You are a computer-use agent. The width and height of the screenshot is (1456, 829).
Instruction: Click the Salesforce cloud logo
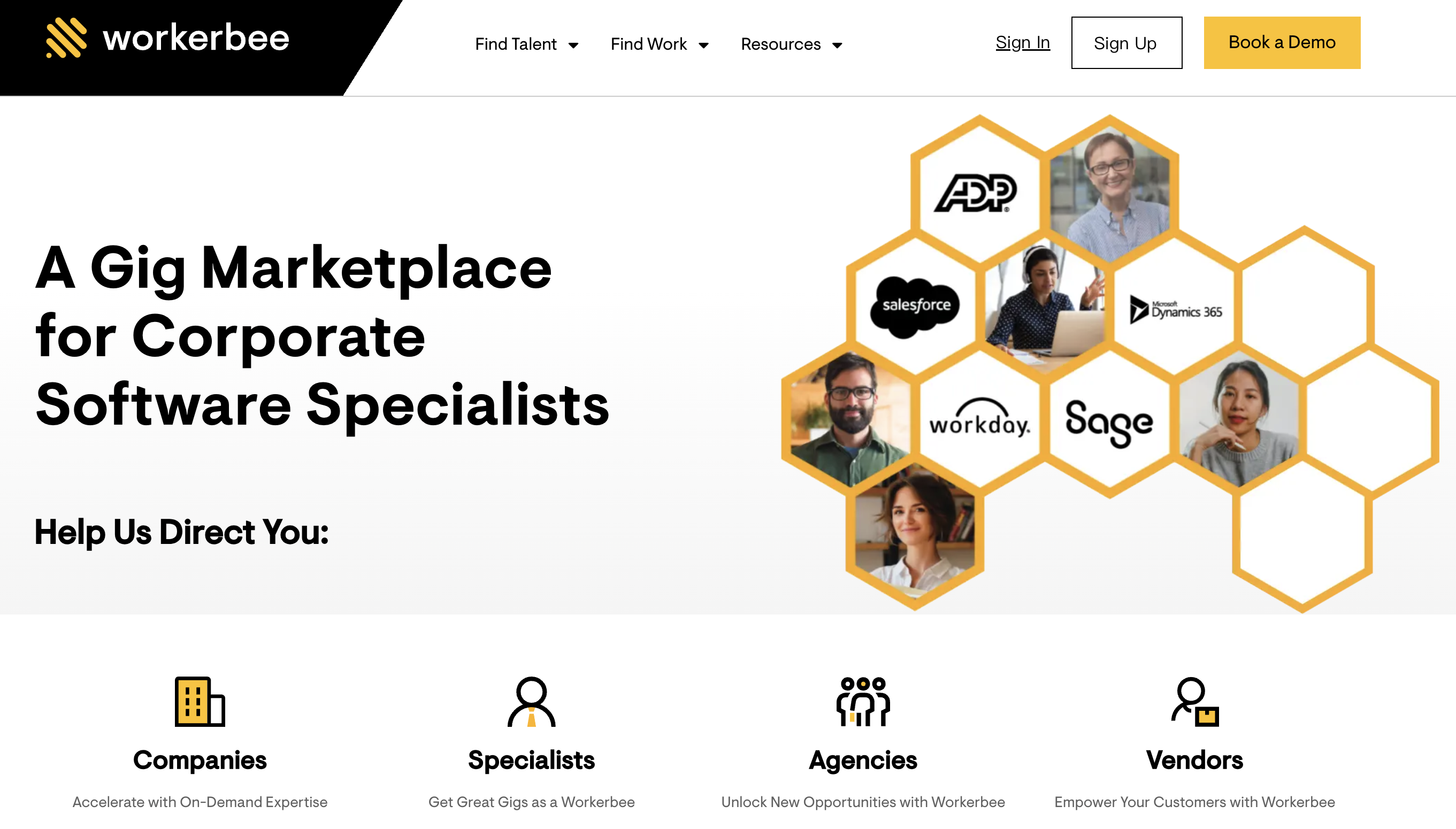pos(915,306)
